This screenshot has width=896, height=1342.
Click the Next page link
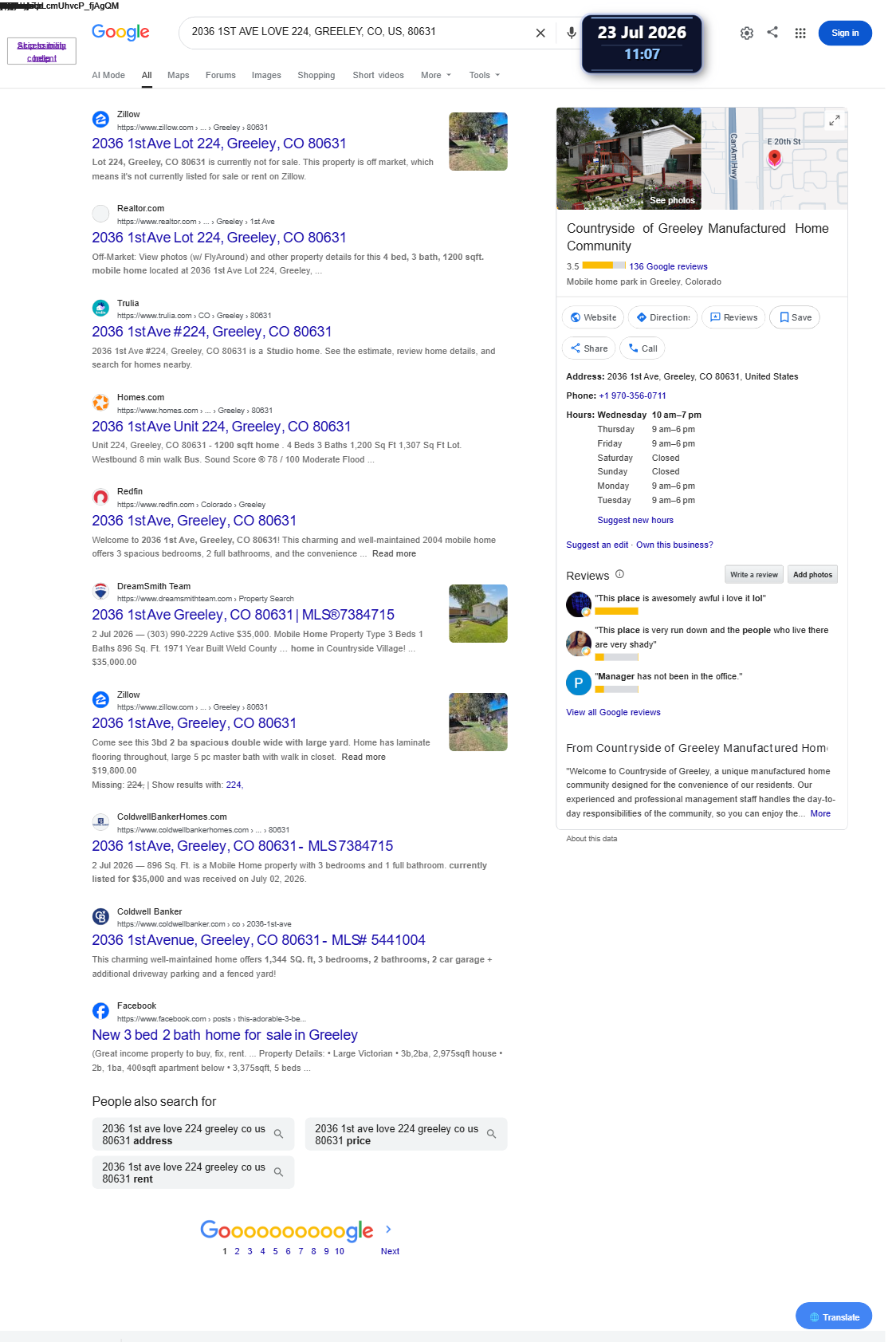tap(390, 1251)
